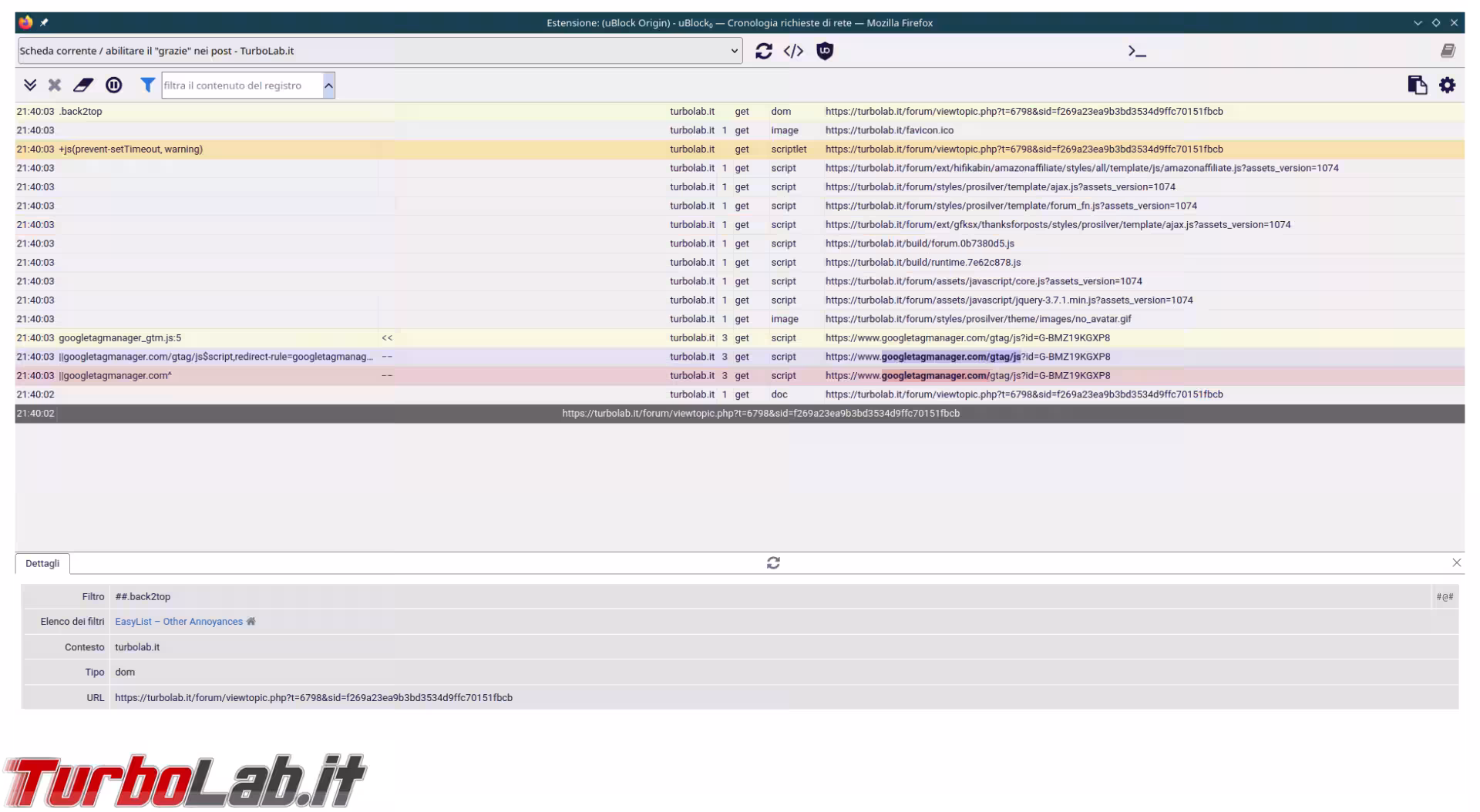
Task: Select the runtime.7e62c878.js row
Action: pyautogui.click(x=740, y=263)
